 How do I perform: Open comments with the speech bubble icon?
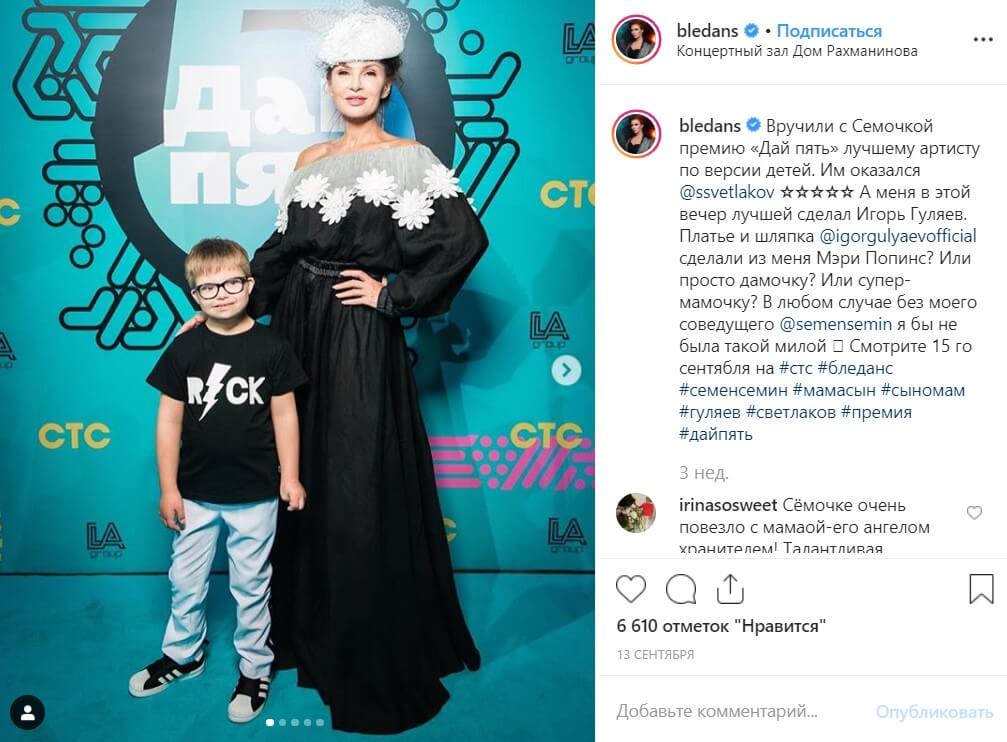(681, 588)
